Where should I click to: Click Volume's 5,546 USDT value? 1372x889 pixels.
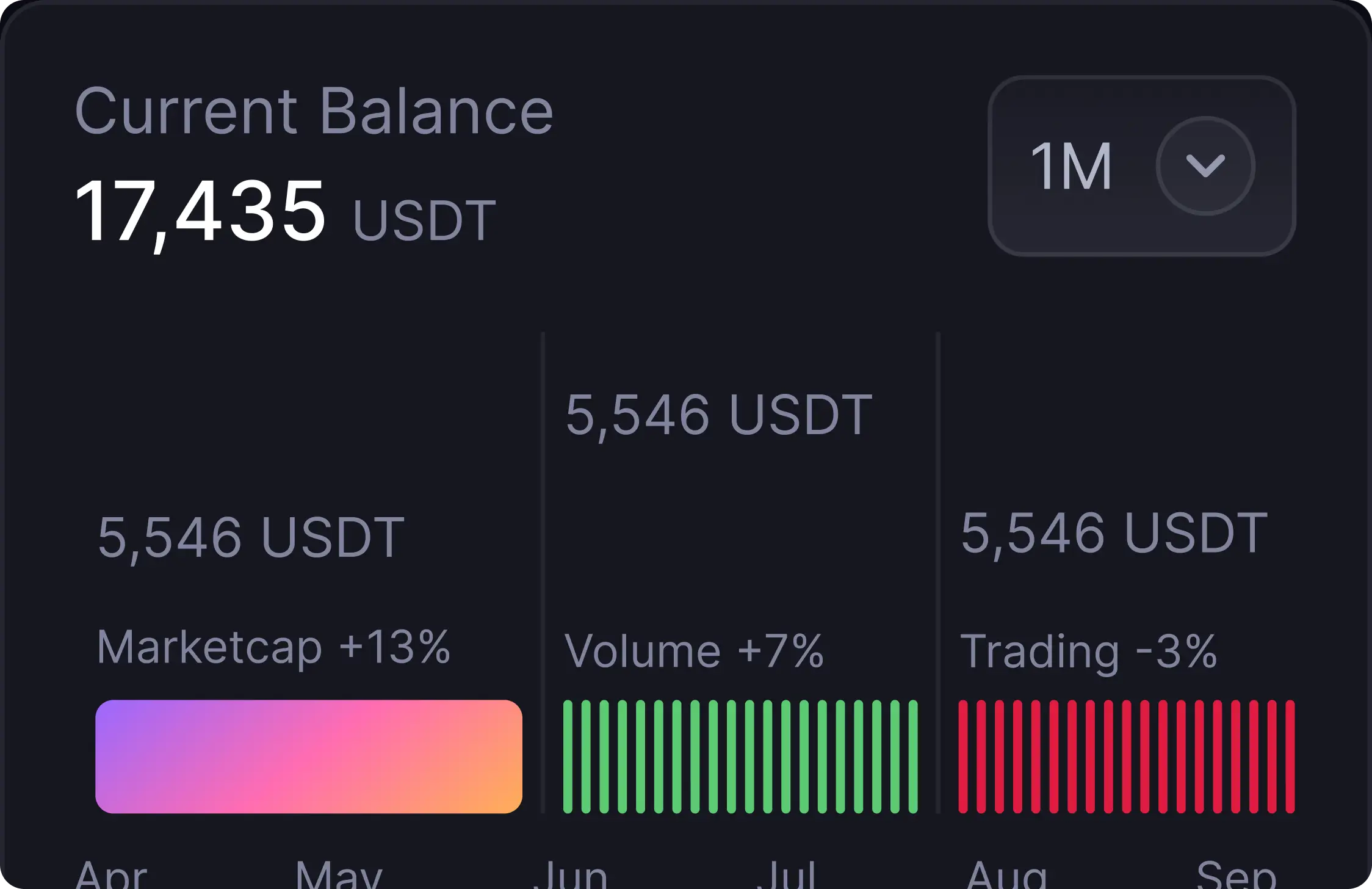[719, 415]
